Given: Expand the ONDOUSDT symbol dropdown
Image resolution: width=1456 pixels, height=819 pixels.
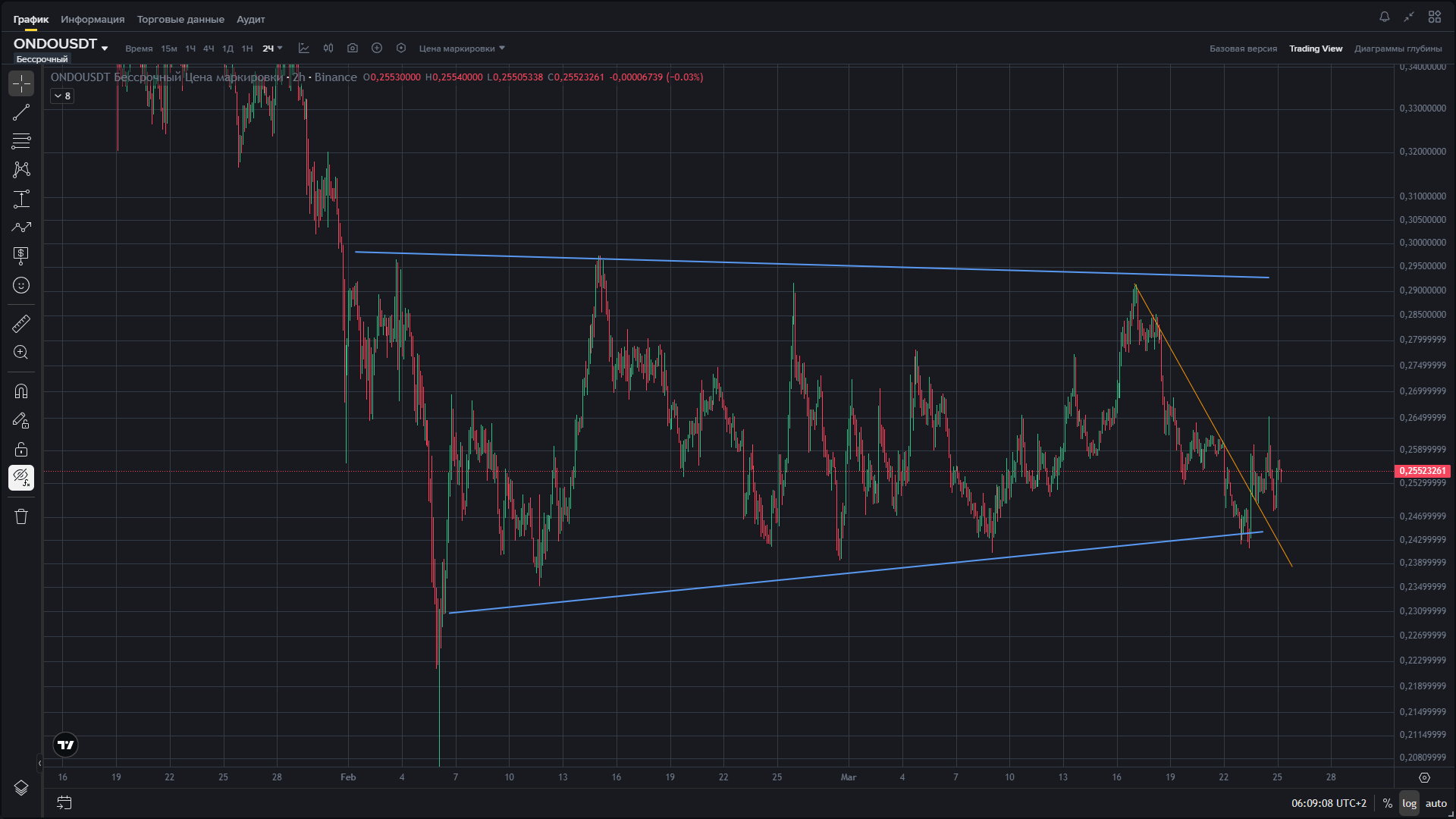Looking at the screenshot, I should tap(105, 49).
